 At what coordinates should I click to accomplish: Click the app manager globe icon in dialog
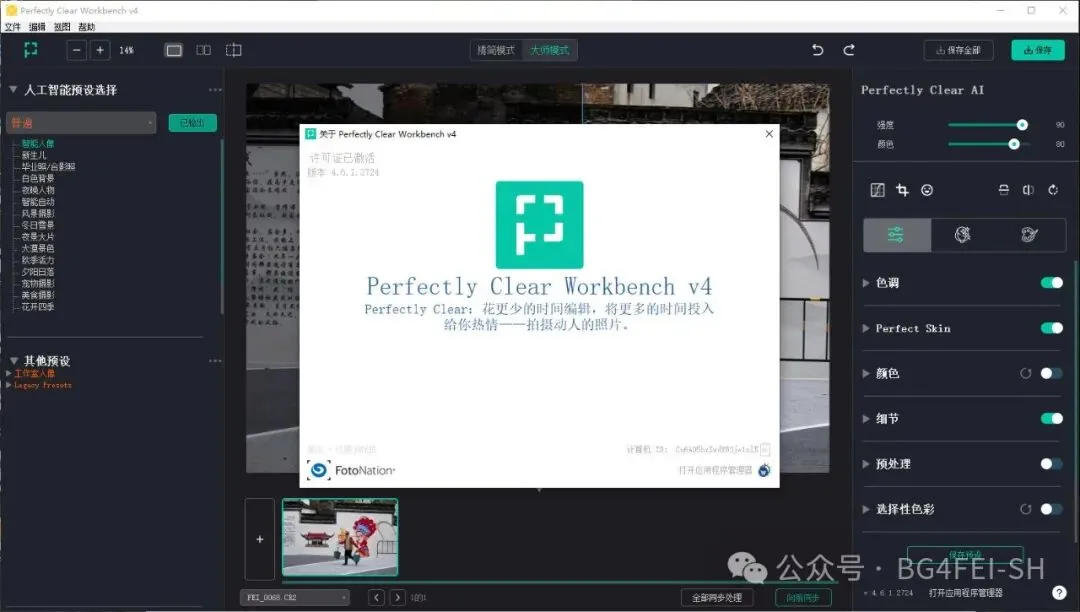pyautogui.click(x=764, y=470)
